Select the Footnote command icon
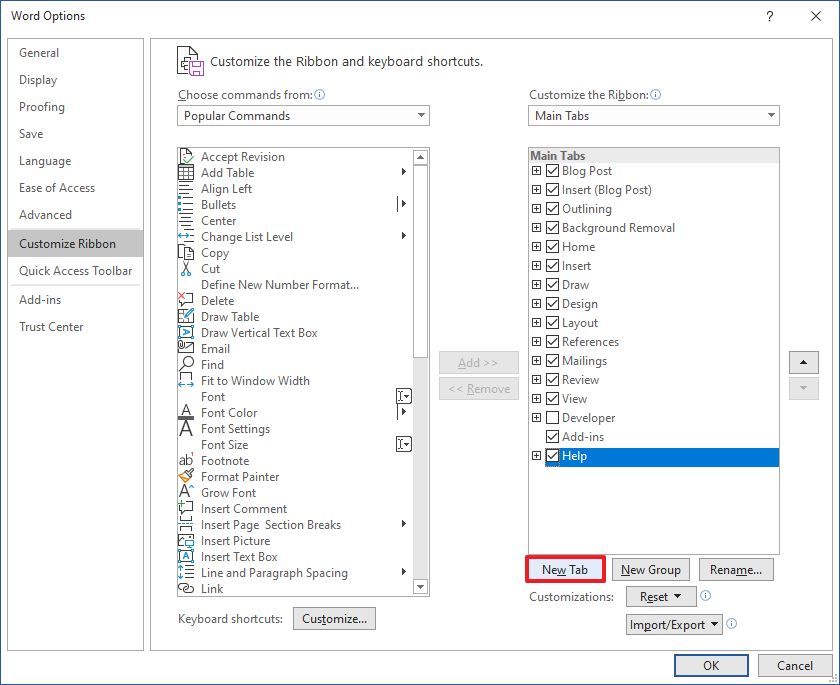 tap(187, 461)
